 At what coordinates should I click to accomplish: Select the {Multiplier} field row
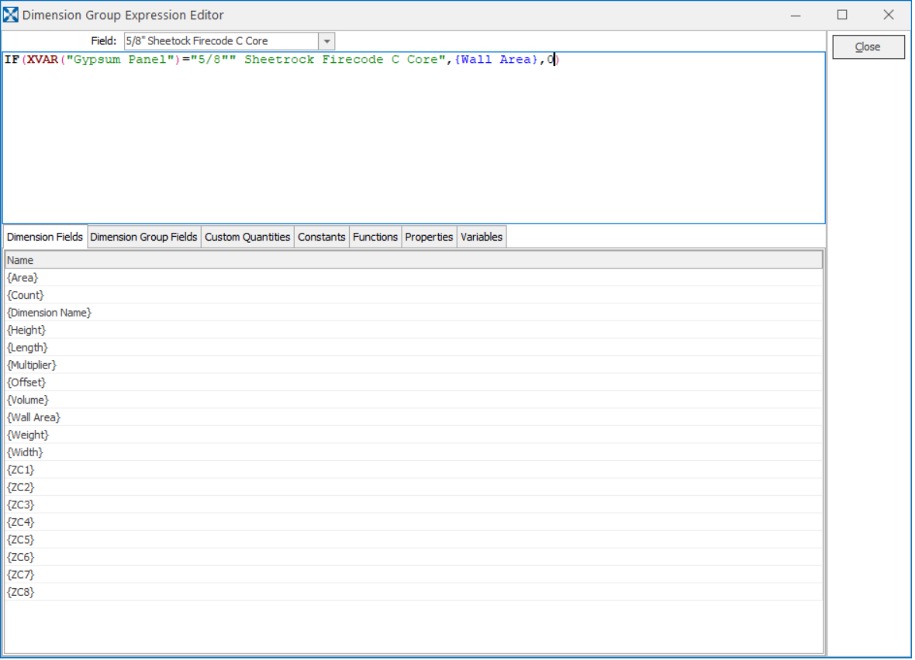tap(414, 365)
